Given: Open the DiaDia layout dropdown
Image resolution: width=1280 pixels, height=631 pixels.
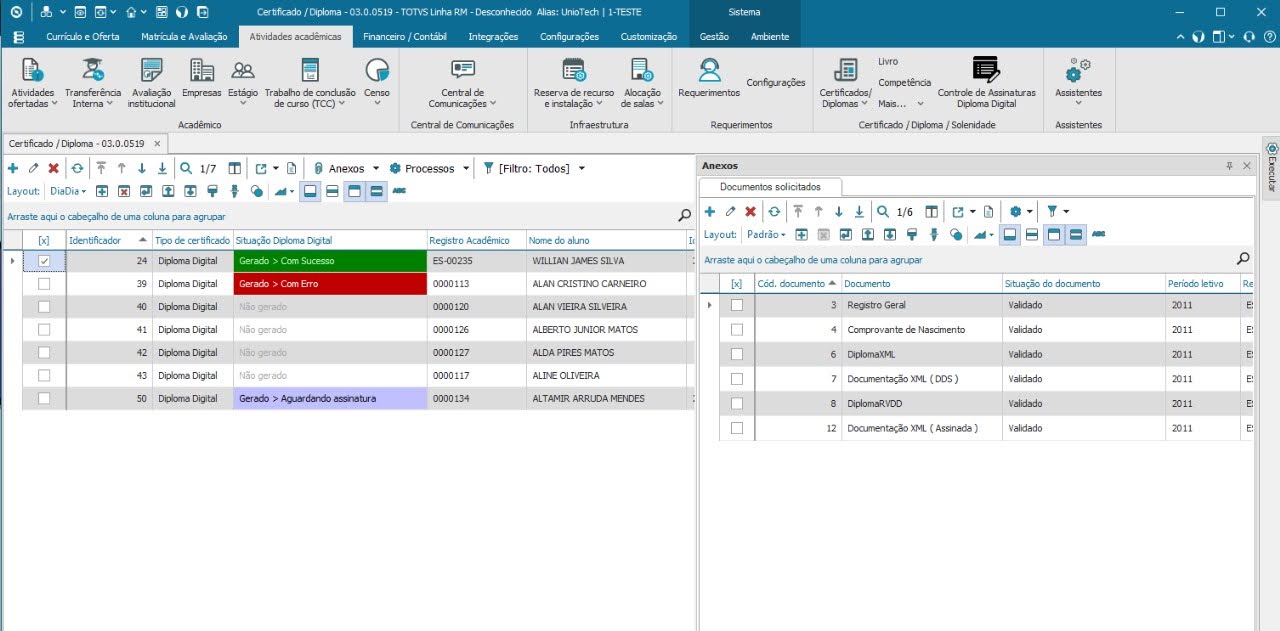Looking at the screenshot, I should (x=68, y=191).
